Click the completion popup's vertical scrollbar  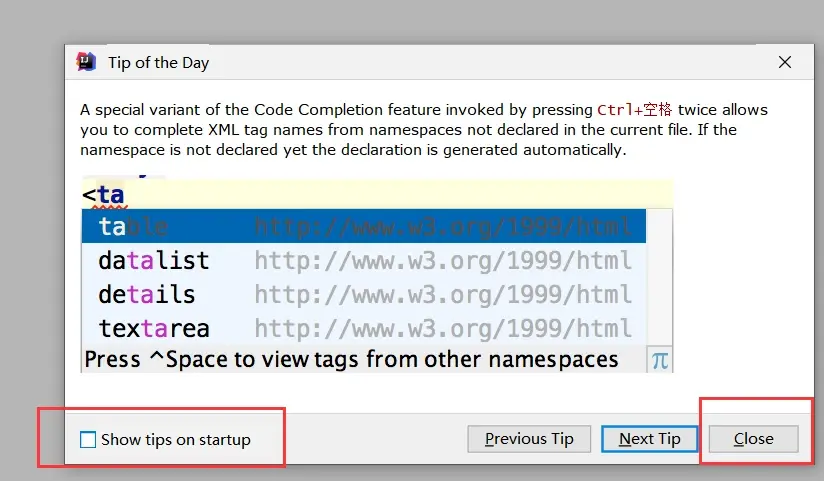click(x=659, y=277)
